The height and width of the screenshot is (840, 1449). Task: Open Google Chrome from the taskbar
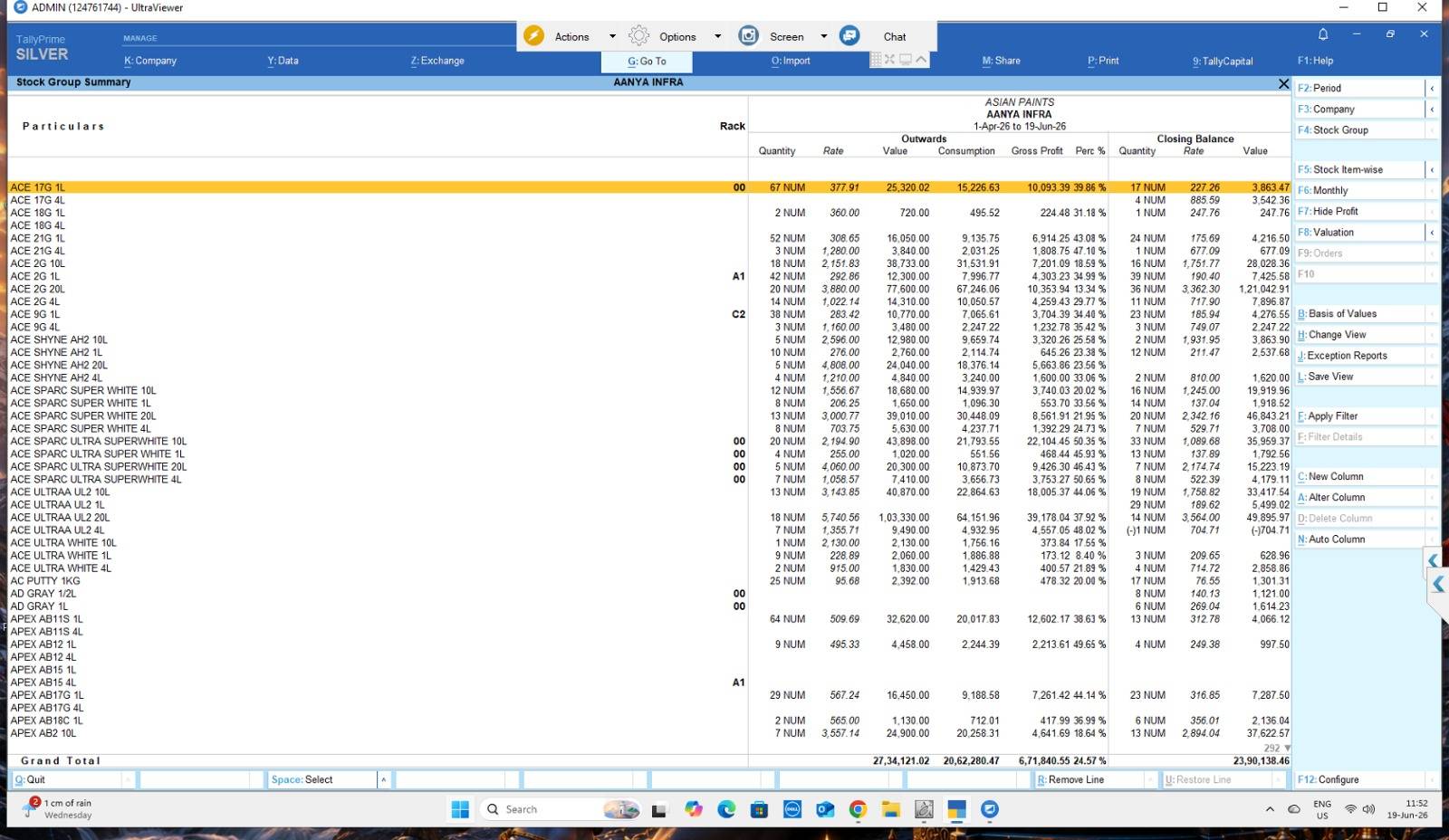[x=858, y=809]
